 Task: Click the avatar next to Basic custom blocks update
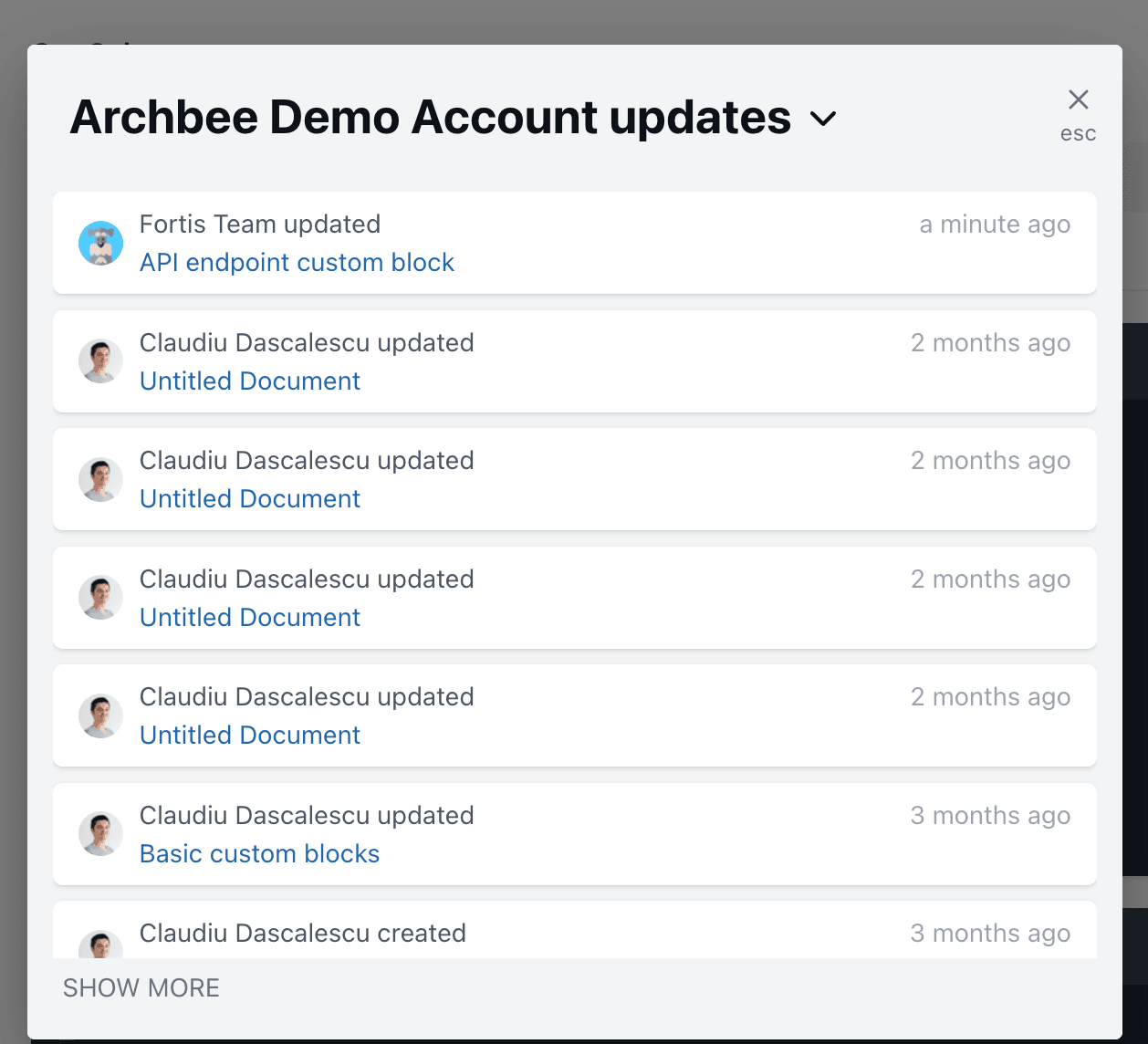click(100, 833)
